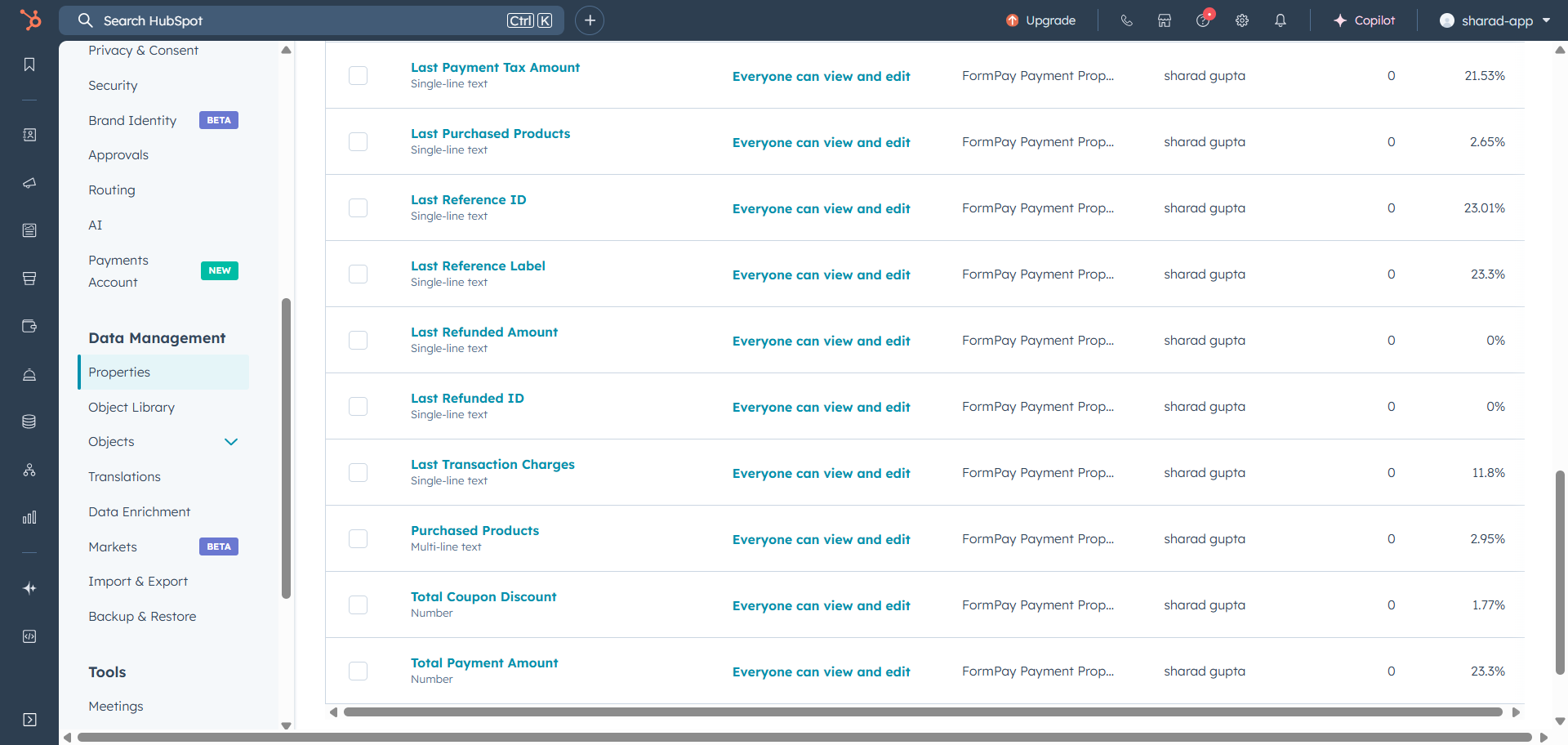The width and height of the screenshot is (1568, 745).
Task: Select the Last Refunded Amount checkbox
Action: pyautogui.click(x=358, y=340)
